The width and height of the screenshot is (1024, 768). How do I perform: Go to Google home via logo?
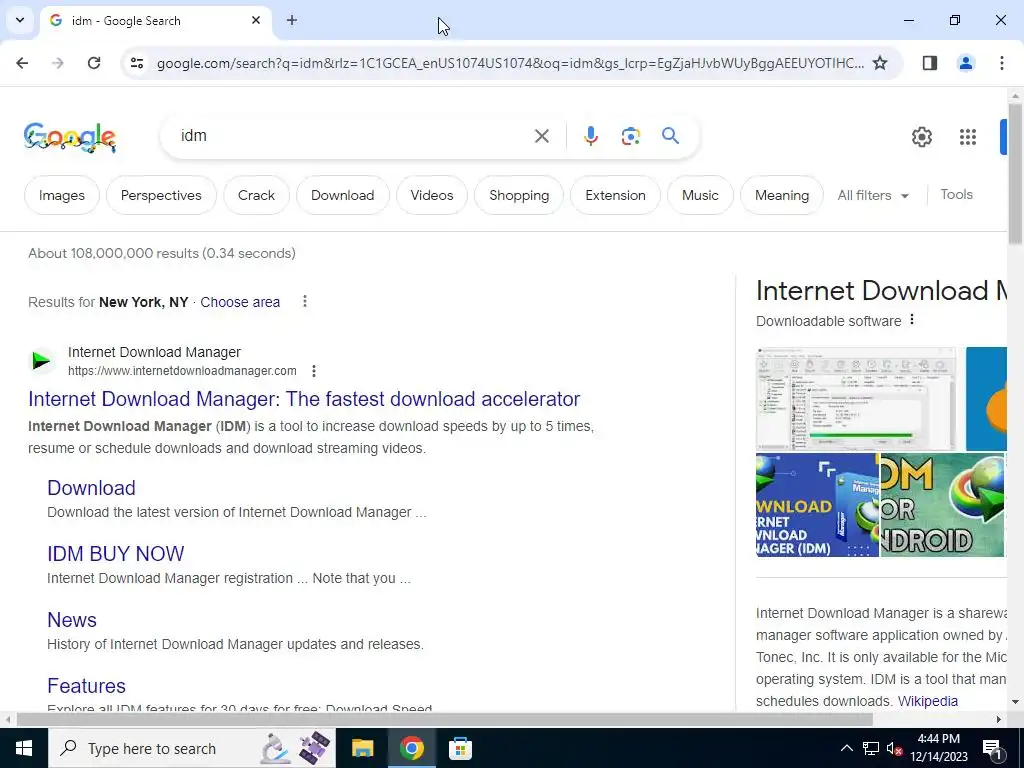(70, 137)
